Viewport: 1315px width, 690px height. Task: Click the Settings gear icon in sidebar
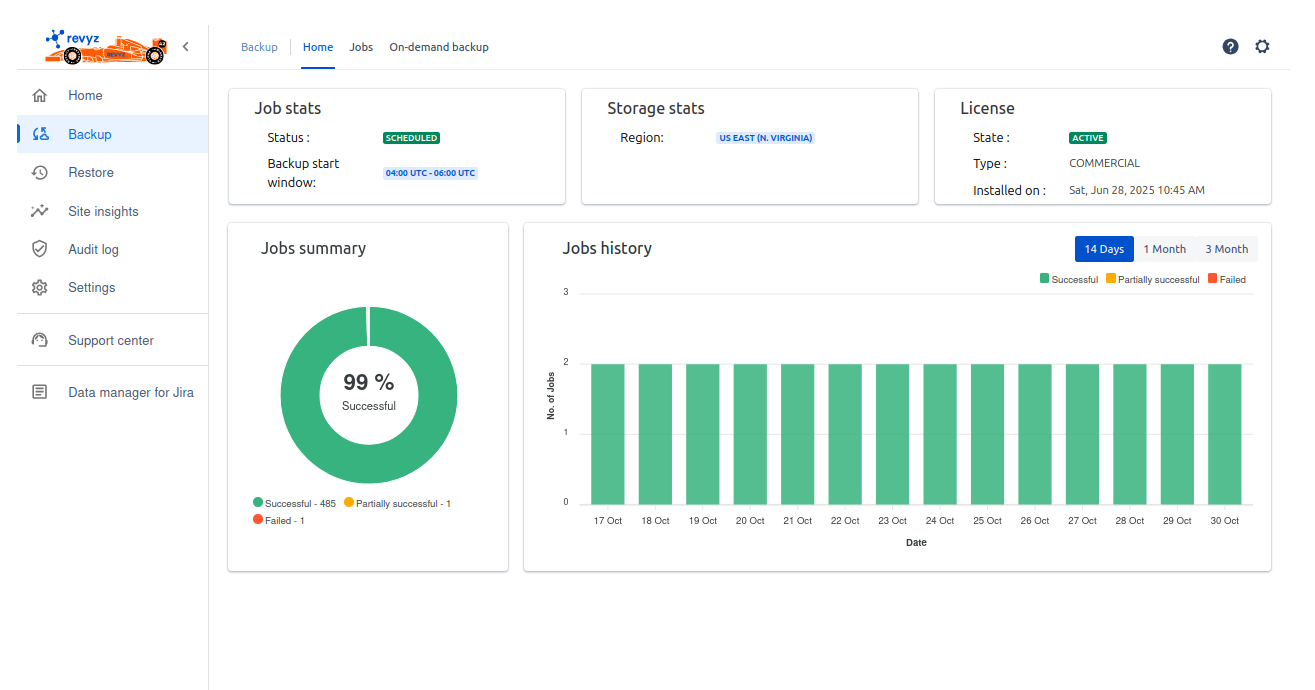40,288
